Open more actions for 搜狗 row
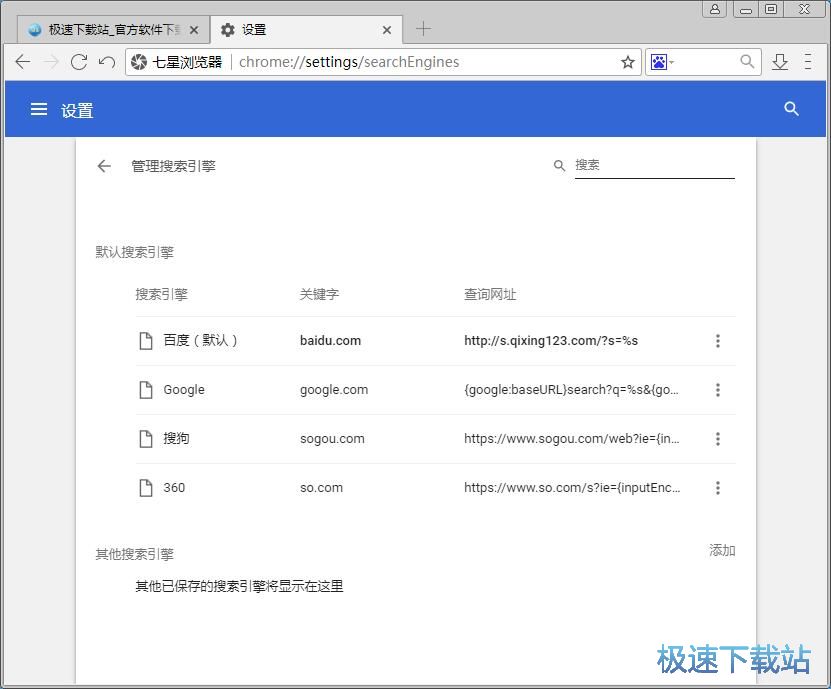Image resolution: width=831 pixels, height=689 pixels. coord(718,439)
